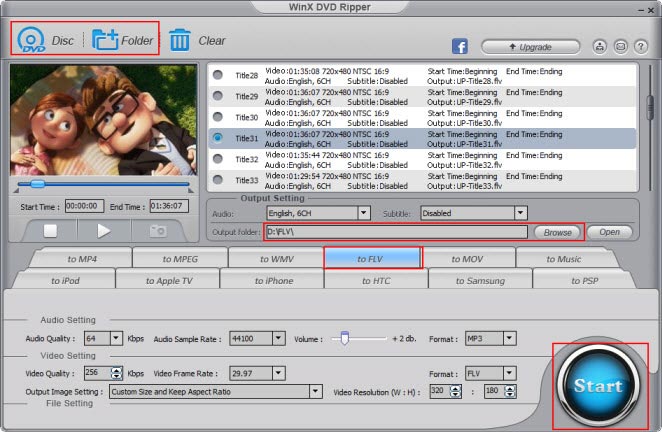Select the Title32 radio button
This screenshot has height=432, width=662.
pos(217,159)
